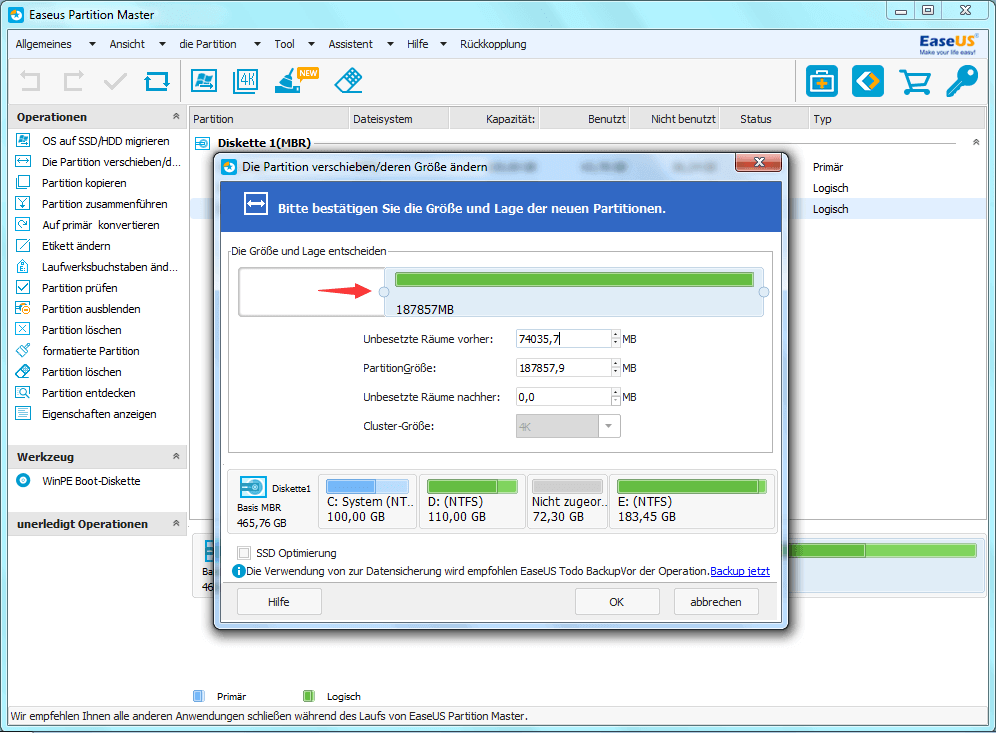The width and height of the screenshot is (996, 733).
Task: Click the right partition resize handle
Action: [764, 292]
